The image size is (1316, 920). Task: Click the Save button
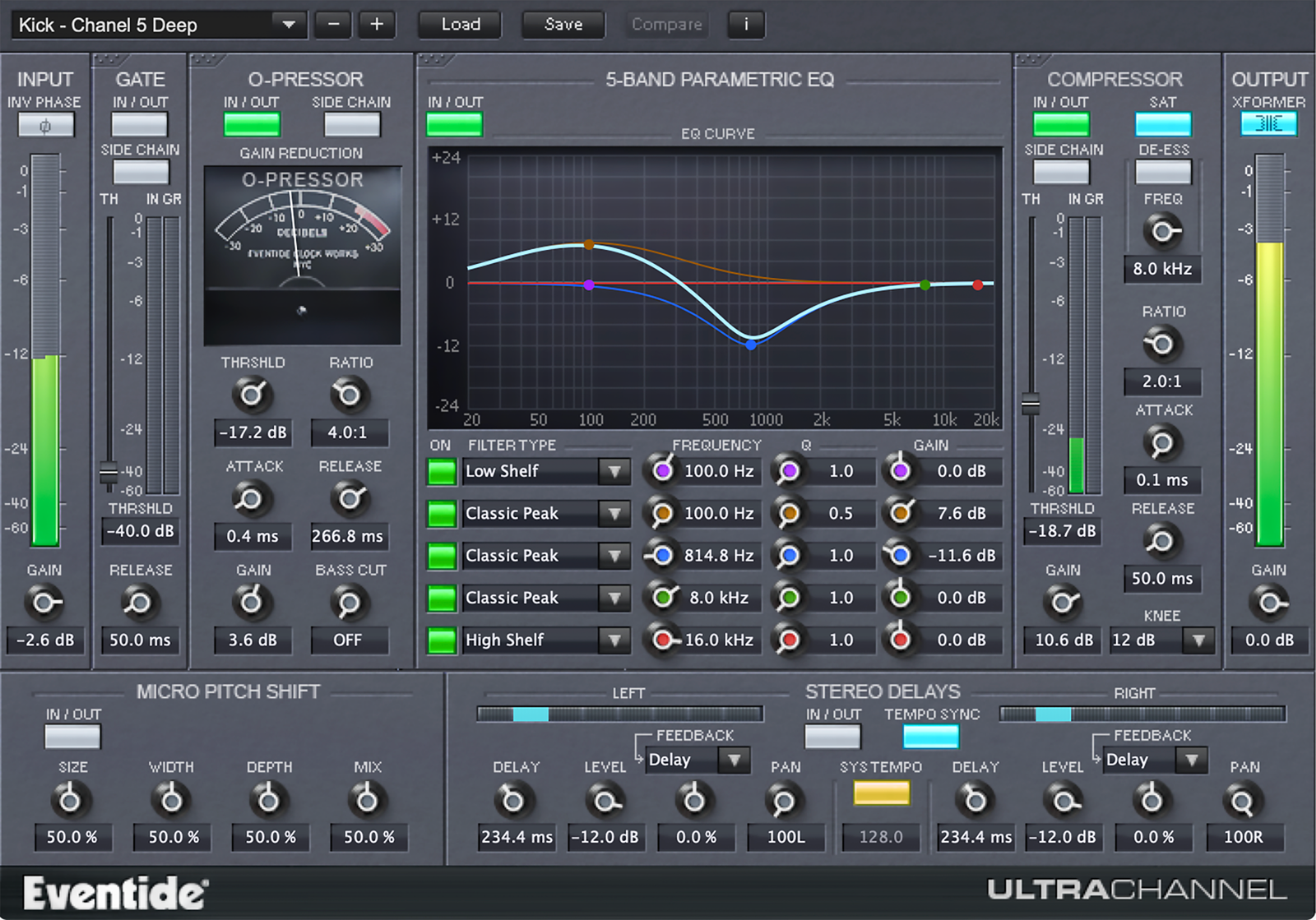563,25
